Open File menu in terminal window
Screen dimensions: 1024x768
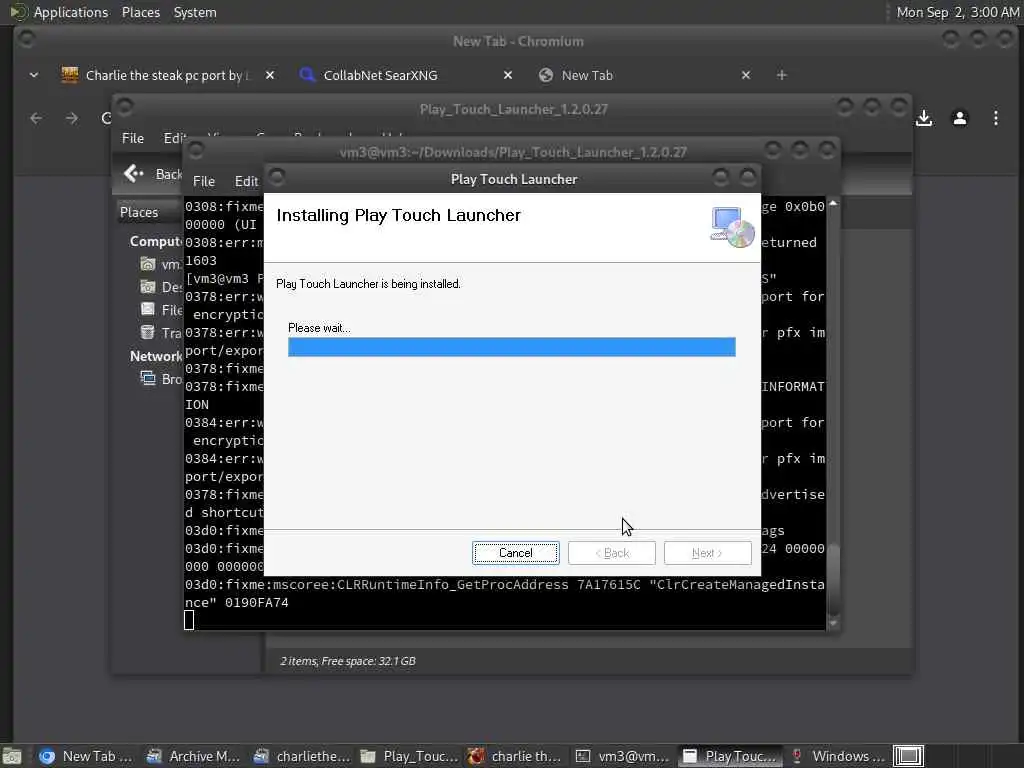point(204,182)
